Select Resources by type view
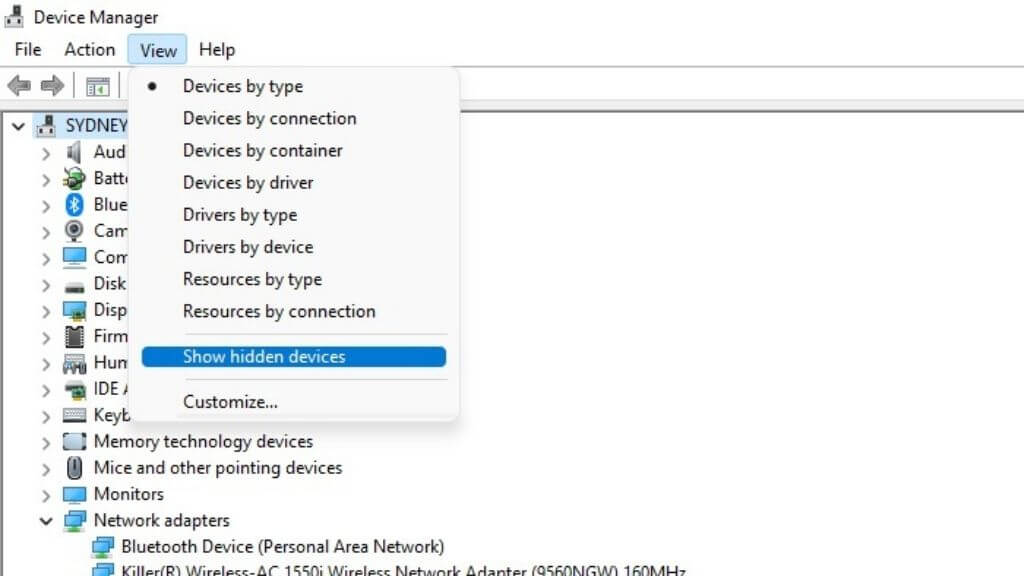Image resolution: width=1024 pixels, height=576 pixels. tap(252, 279)
